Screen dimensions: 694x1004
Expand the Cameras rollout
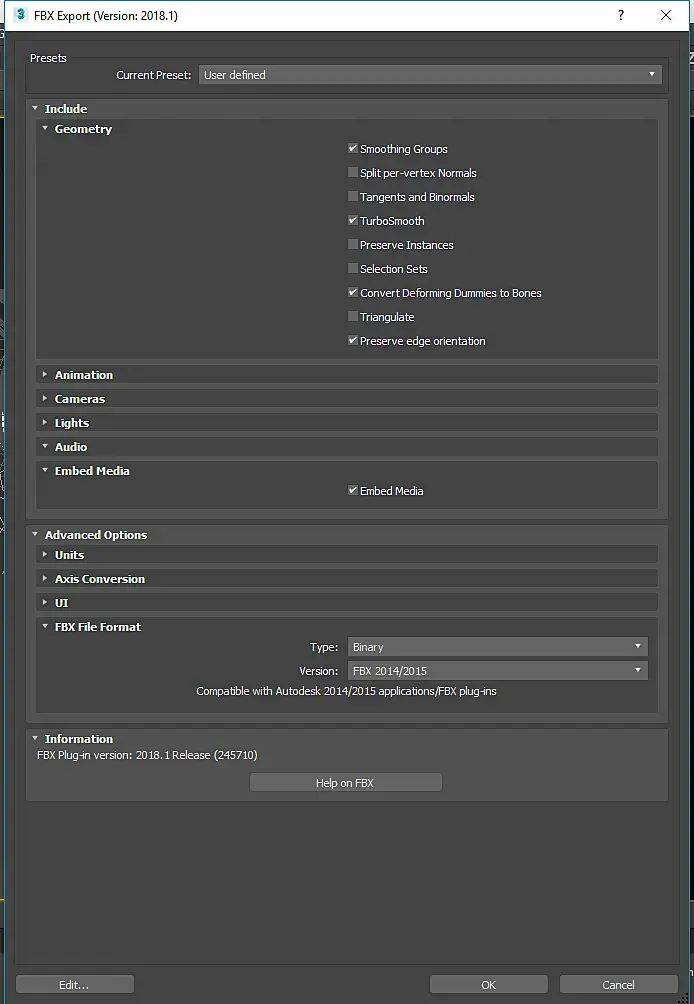(45, 398)
